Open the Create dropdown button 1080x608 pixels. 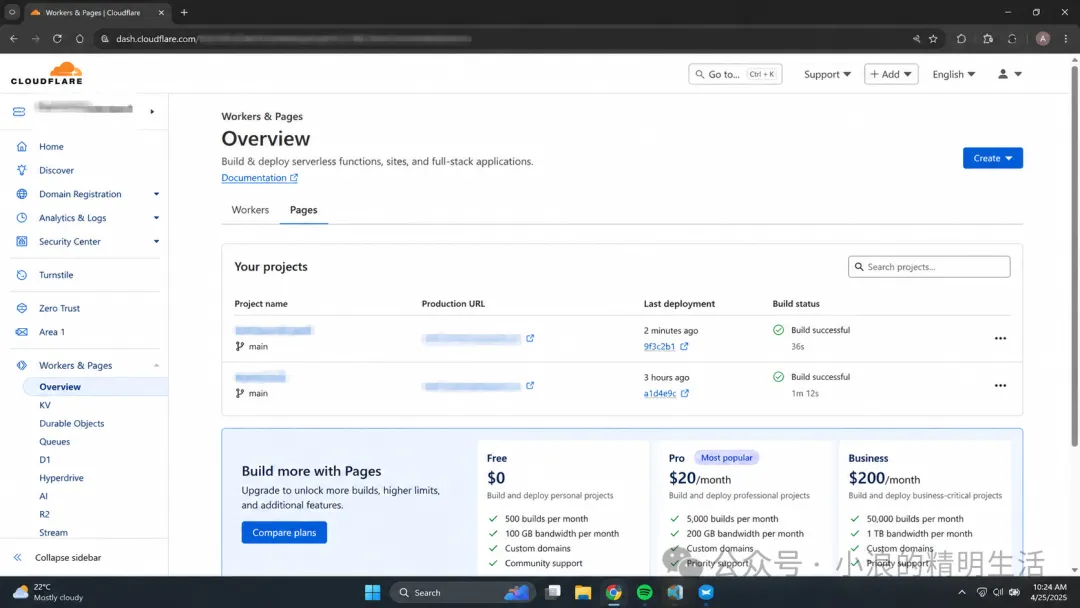[993, 158]
